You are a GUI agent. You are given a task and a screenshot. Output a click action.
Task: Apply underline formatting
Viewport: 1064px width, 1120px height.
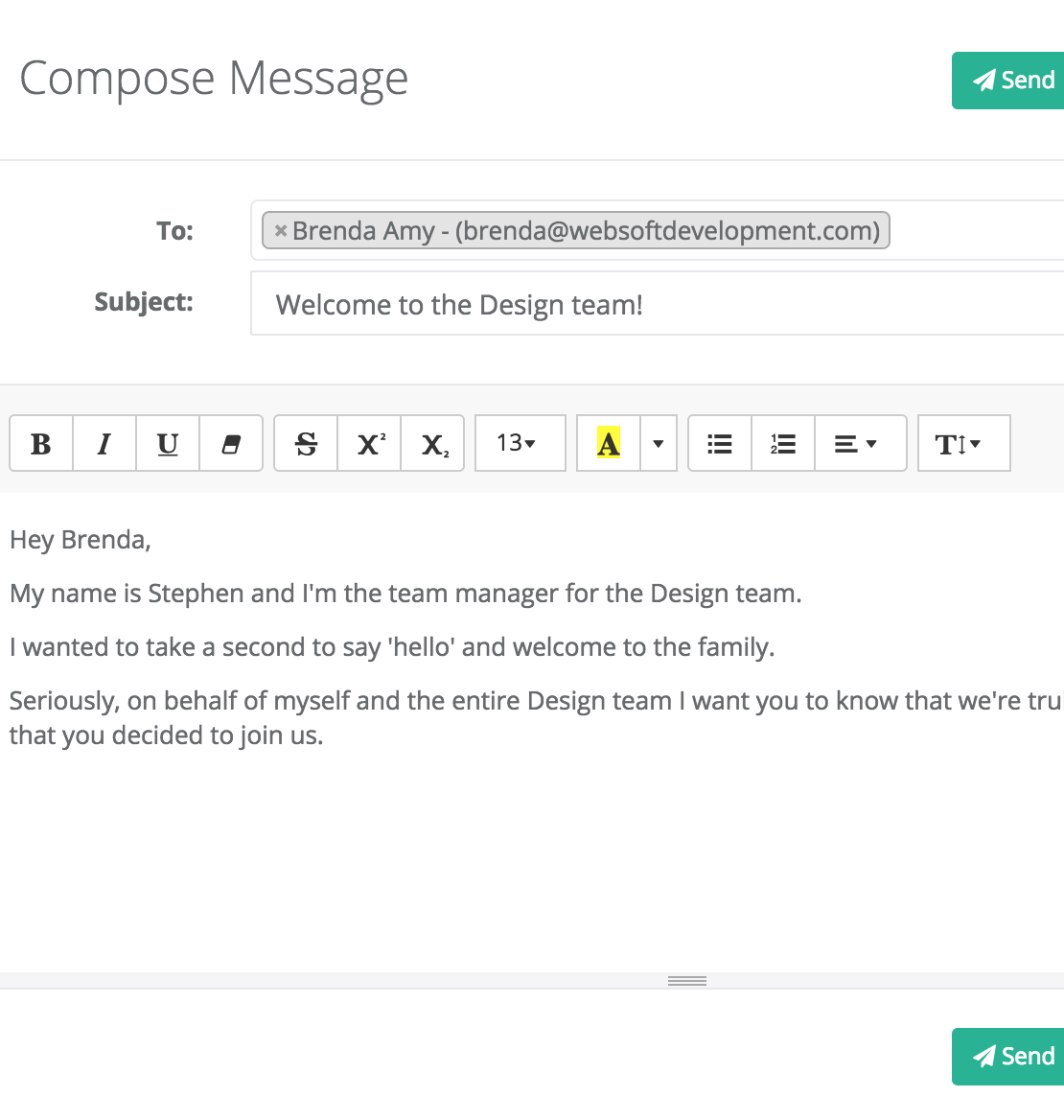[x=168, y=444]
